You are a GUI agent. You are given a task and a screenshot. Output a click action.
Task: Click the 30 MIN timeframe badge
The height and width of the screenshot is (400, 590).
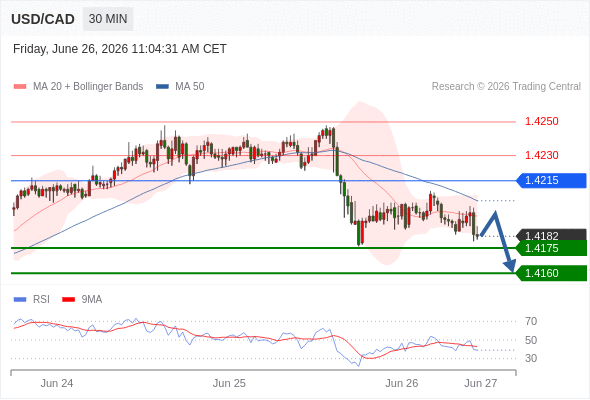(x=108, y=19)
